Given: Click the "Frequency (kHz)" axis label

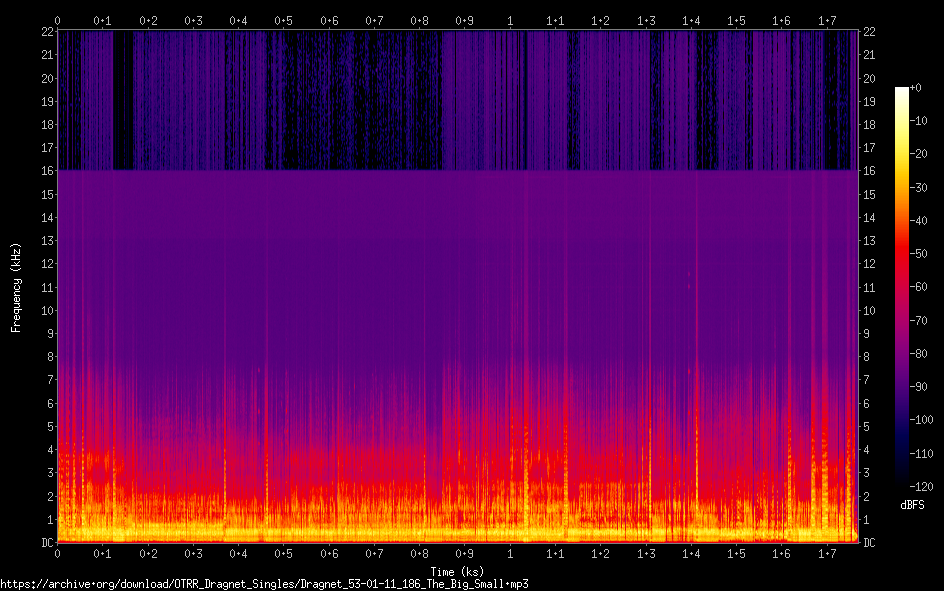Looking at the screenshot, I should 16,287.
